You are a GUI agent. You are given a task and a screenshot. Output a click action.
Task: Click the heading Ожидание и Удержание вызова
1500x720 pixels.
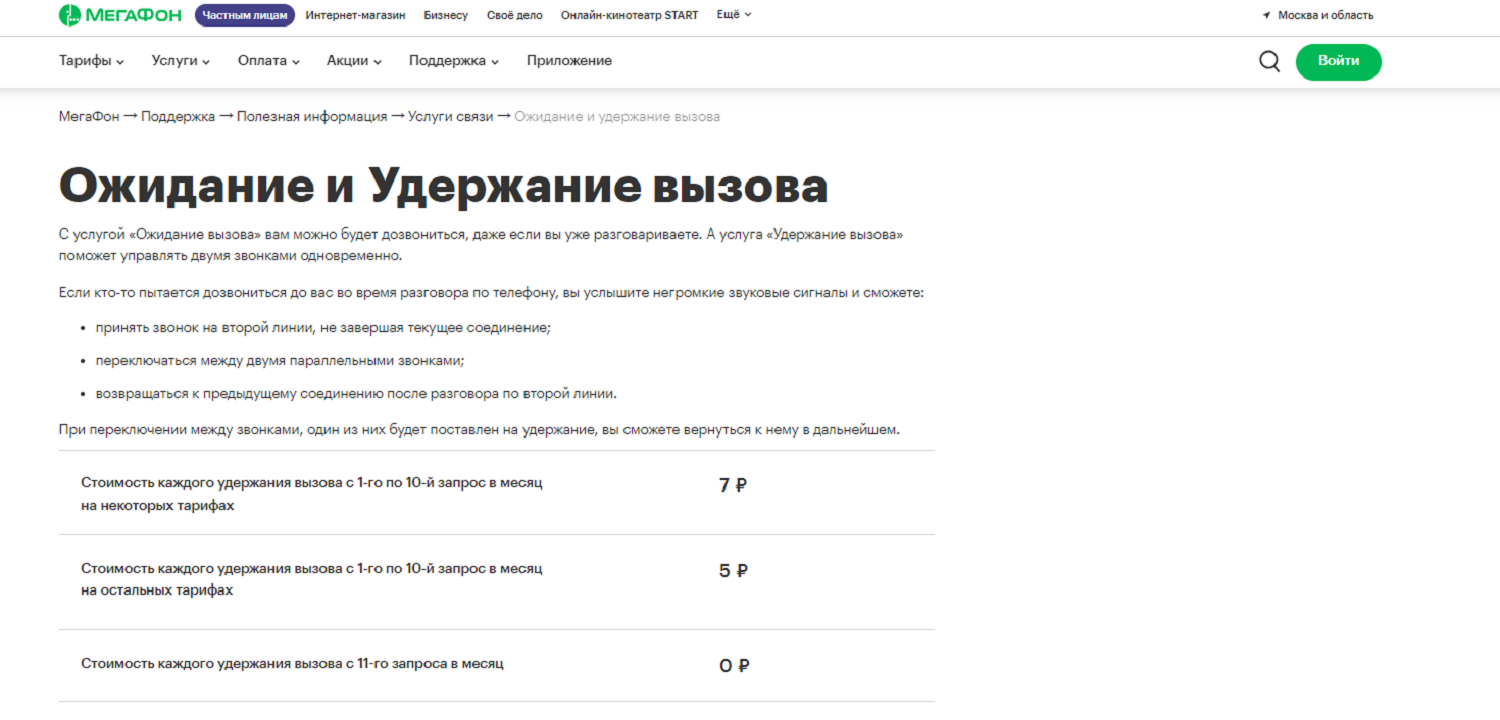[x=443, y=187]
